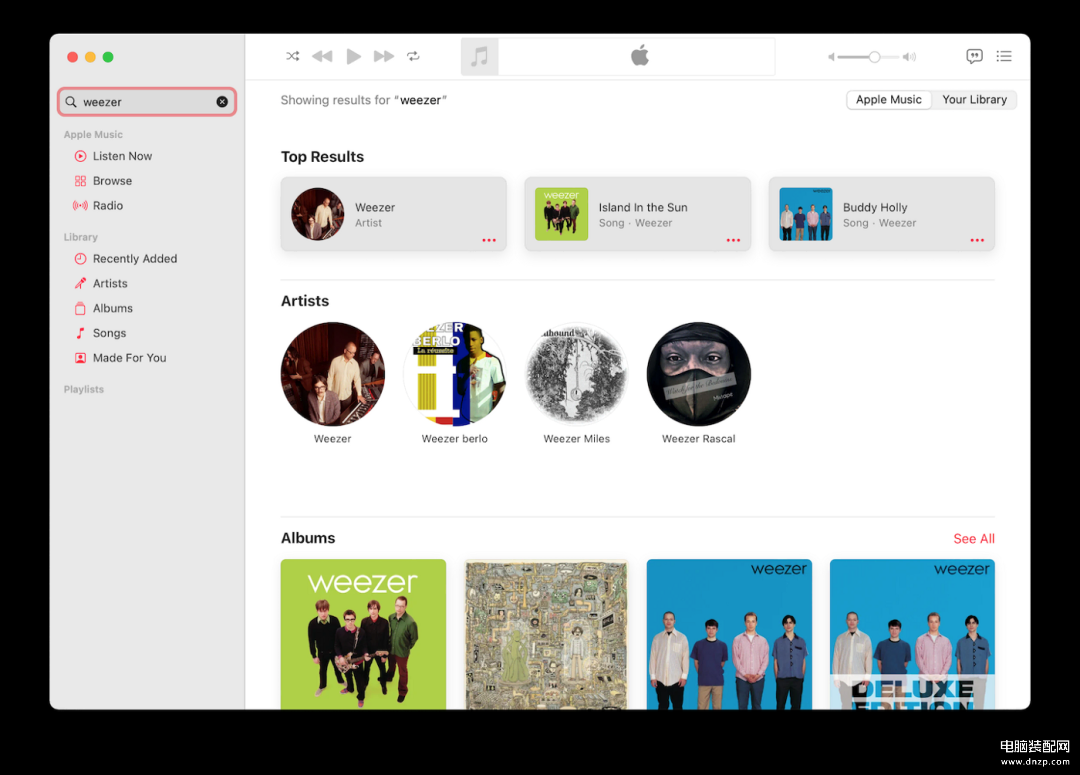Click the Top Results heading
The width and height of the screenshot is (1080, 775).
pos(322,157)
